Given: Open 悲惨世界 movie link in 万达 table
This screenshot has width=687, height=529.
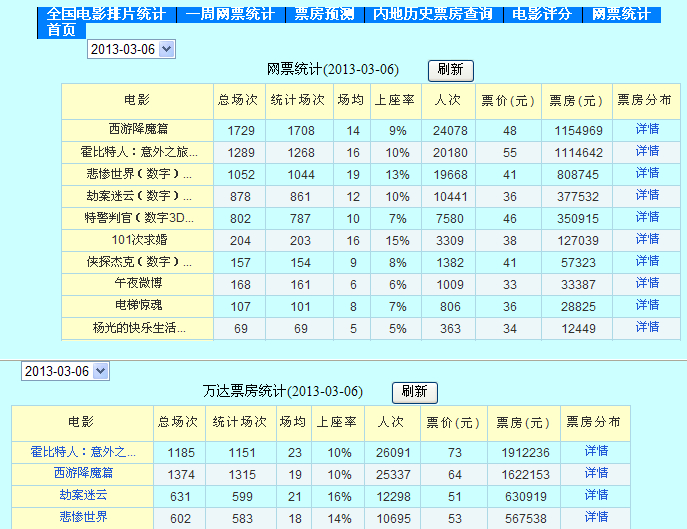Looking at the screenshot, I should [x=83, y=517].
